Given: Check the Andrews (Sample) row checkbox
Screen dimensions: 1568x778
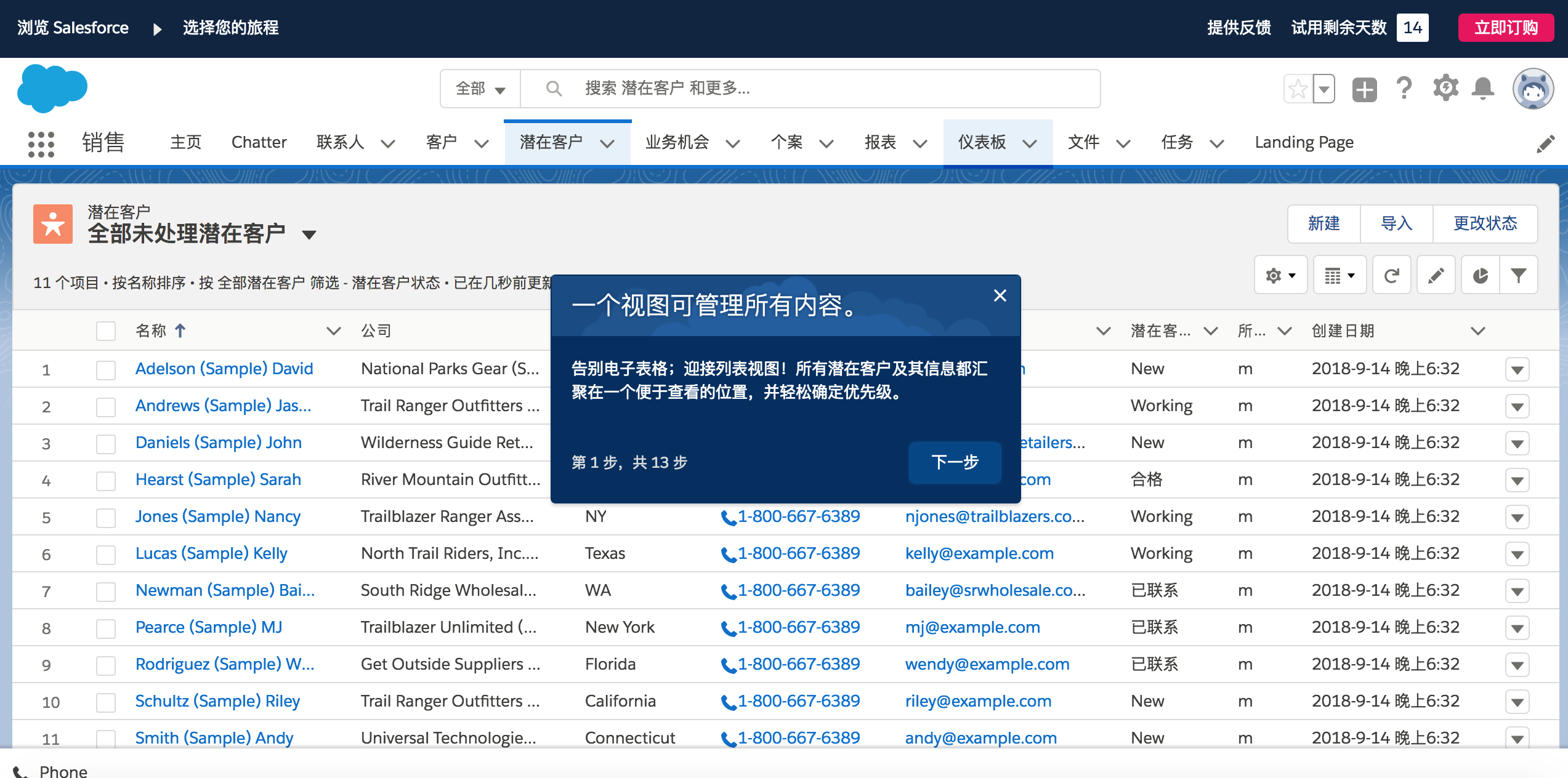Looking at the screenshot, I should tap(106, 407).
